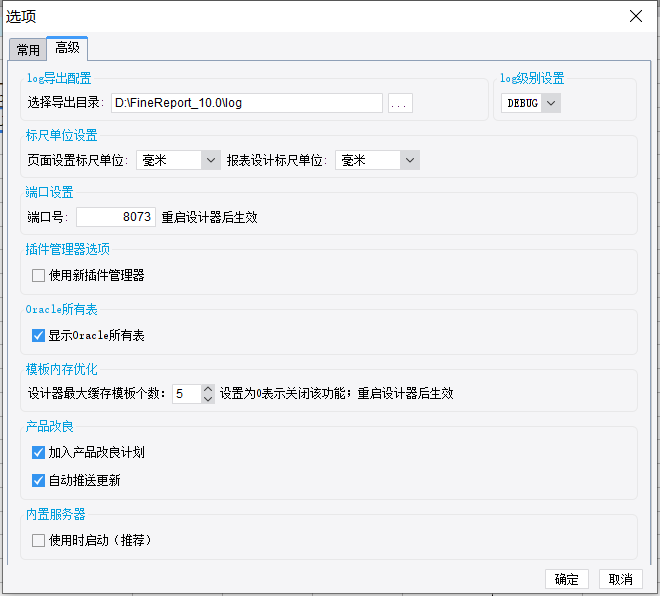Click the 端口号 input field
This screenshot has height=596, width=660.
point(116,217)
